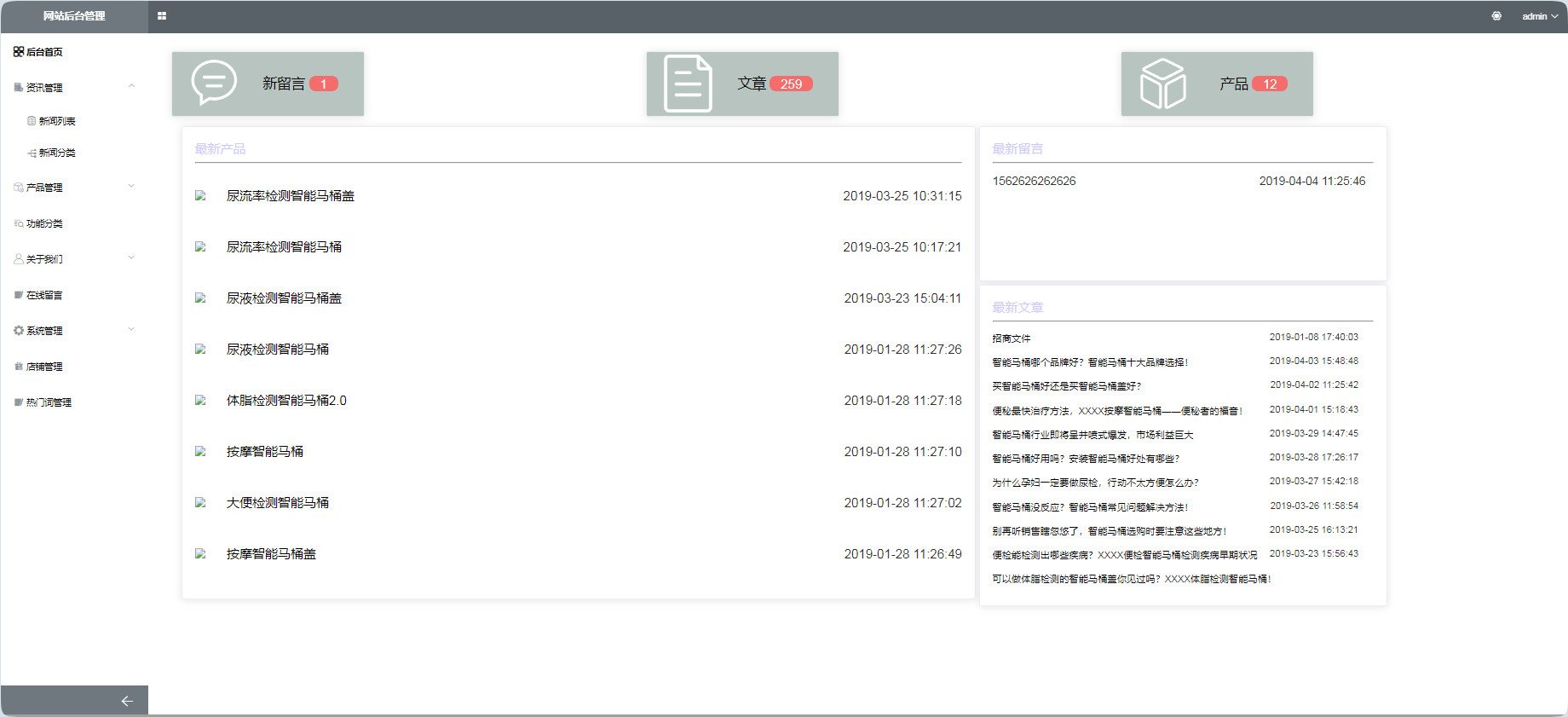Click the 新留言 count badge showing 1
Image resolution: width=1568 pixels, height=717 pixels.
click(324, 84)
